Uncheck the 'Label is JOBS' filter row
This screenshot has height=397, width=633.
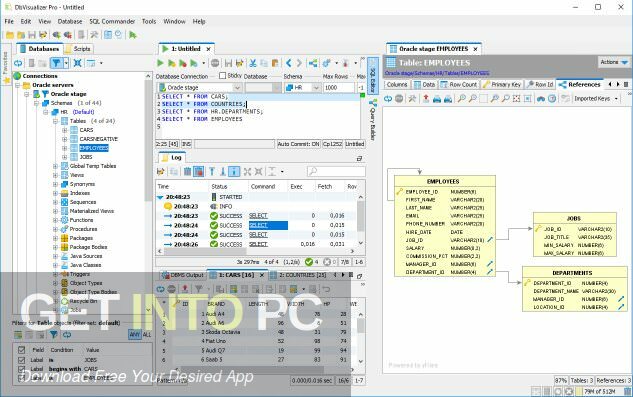(22, 359)
